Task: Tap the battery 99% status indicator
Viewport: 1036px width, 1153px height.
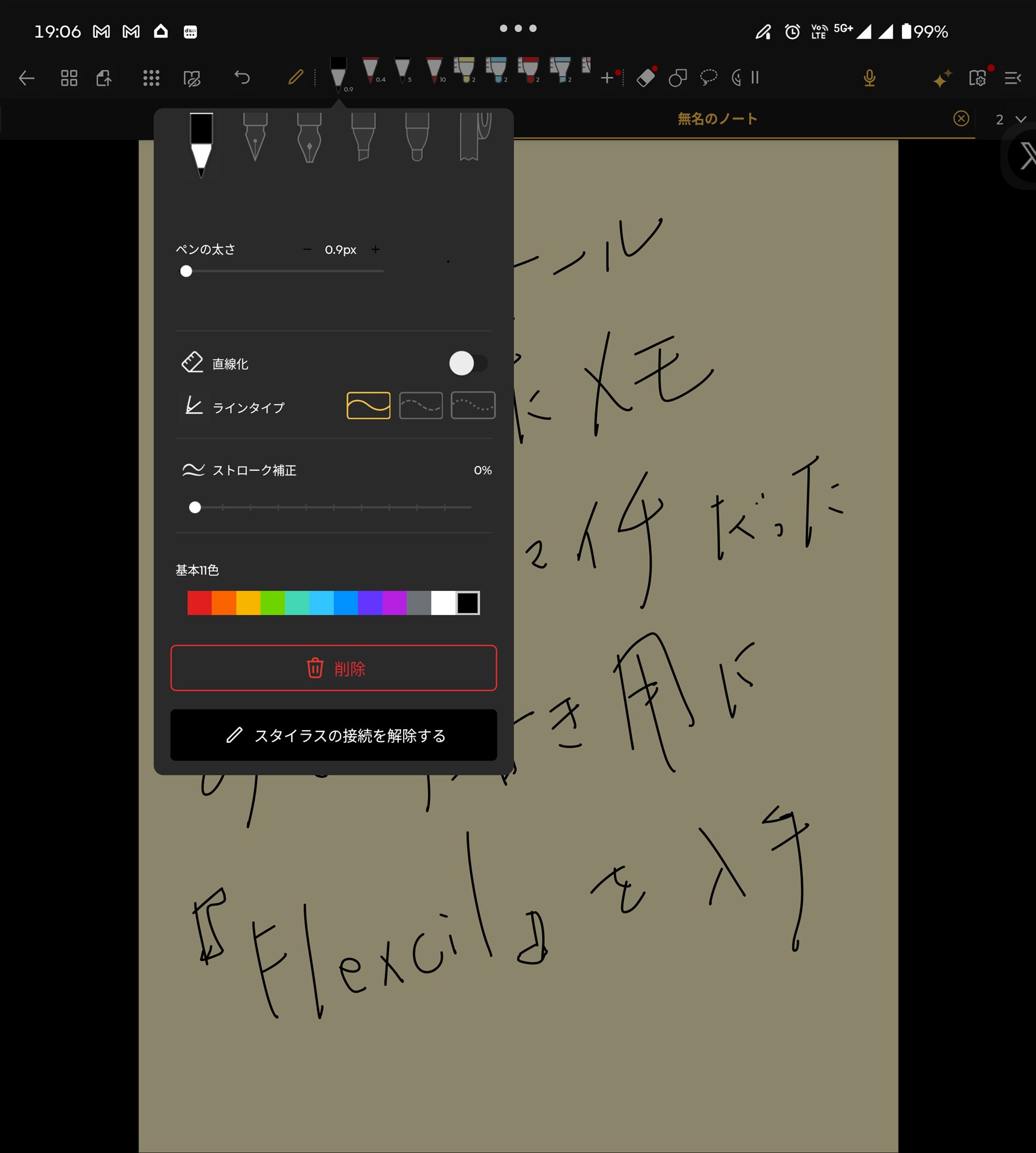Action: tap(925, 31)
